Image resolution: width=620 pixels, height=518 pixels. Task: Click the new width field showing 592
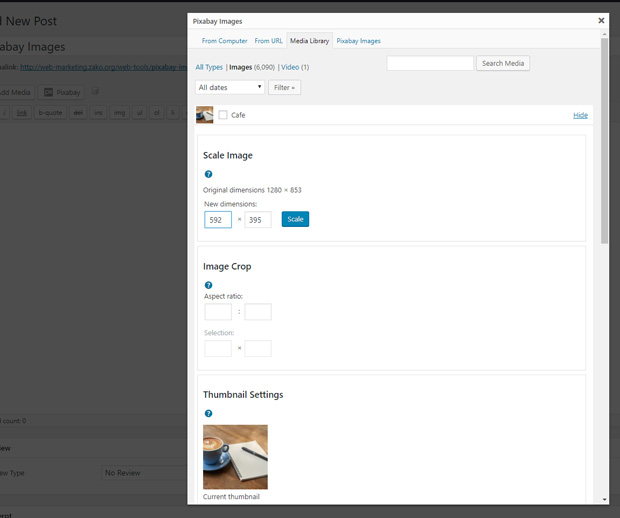(x=218, y=220)
